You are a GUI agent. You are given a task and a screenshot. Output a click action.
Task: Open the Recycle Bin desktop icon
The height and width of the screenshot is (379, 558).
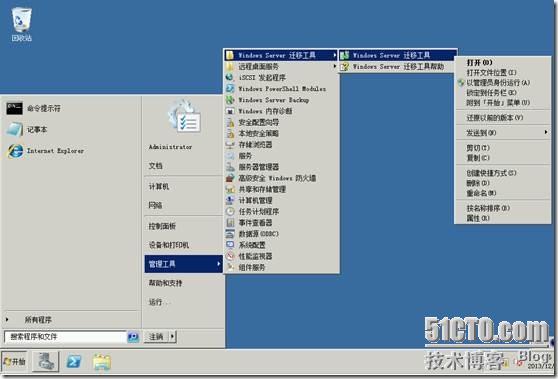[21, 24]
